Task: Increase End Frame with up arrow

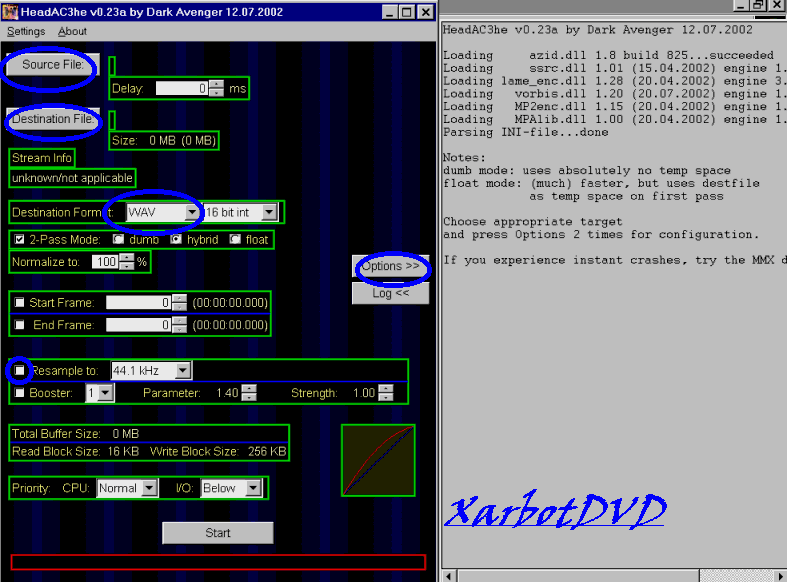Action: click(179, 321)
